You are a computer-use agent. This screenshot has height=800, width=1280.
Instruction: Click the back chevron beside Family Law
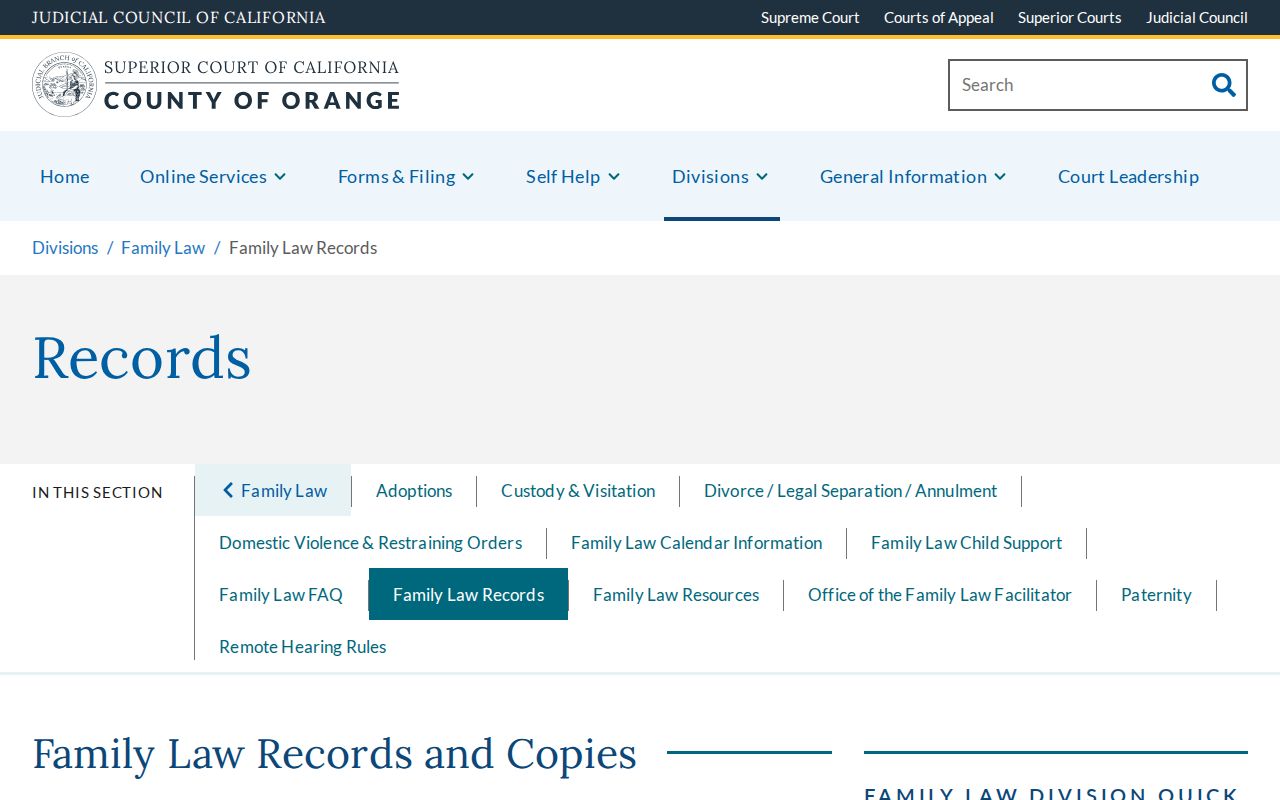pyautogui.click(x=228, y=490)
